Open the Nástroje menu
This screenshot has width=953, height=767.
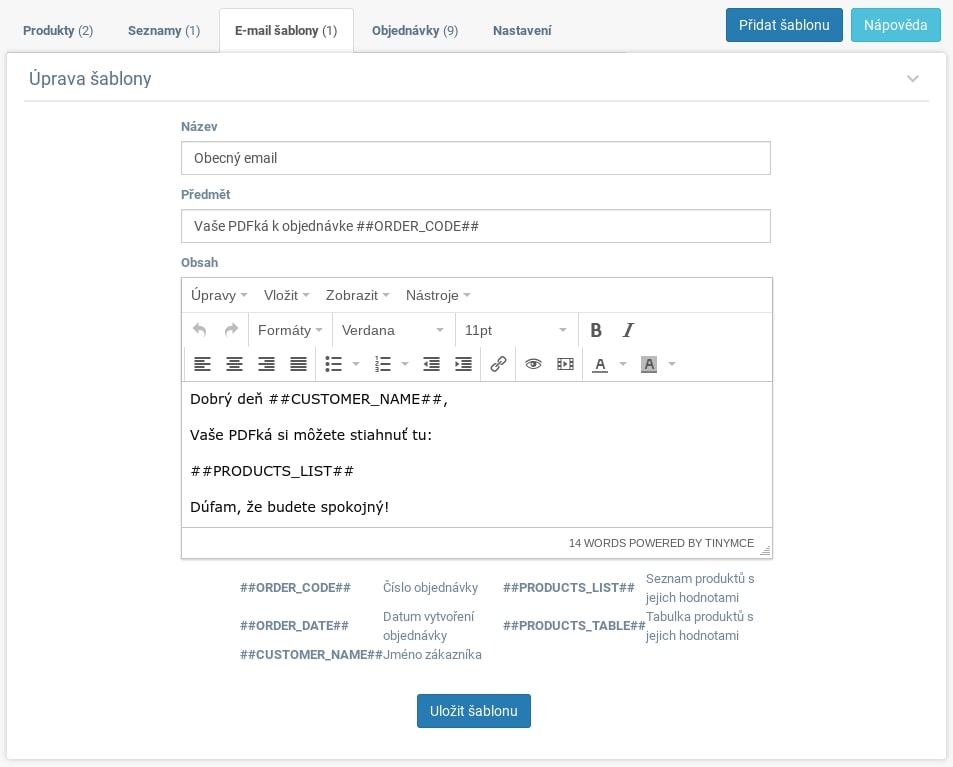[438, 295]
